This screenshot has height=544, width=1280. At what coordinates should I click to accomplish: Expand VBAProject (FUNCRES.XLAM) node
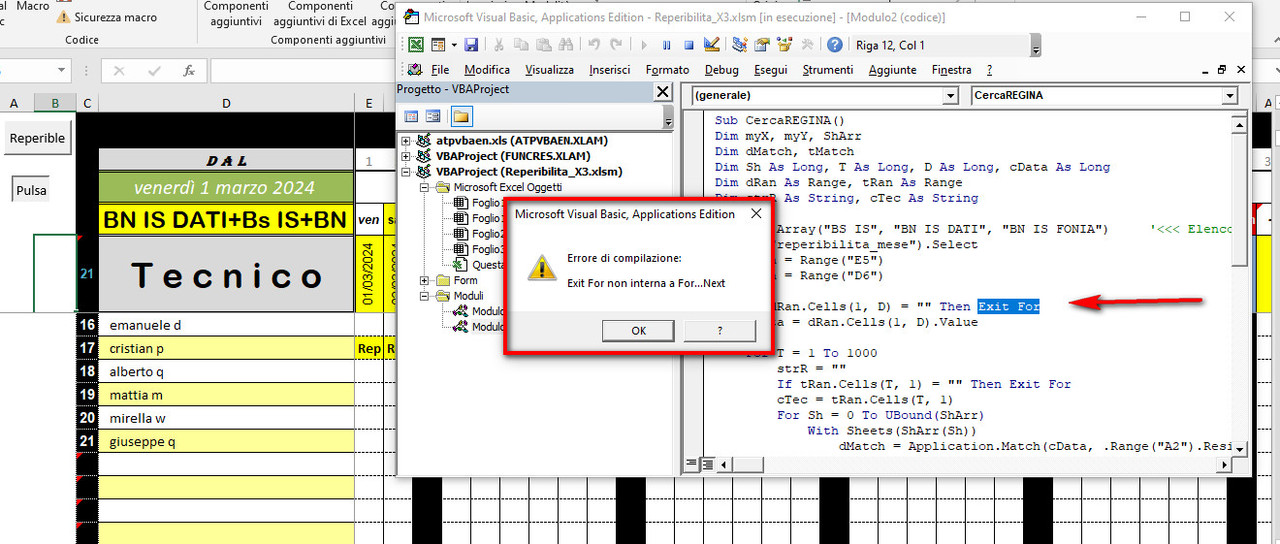pyautogui.click(x=405, y=156)
